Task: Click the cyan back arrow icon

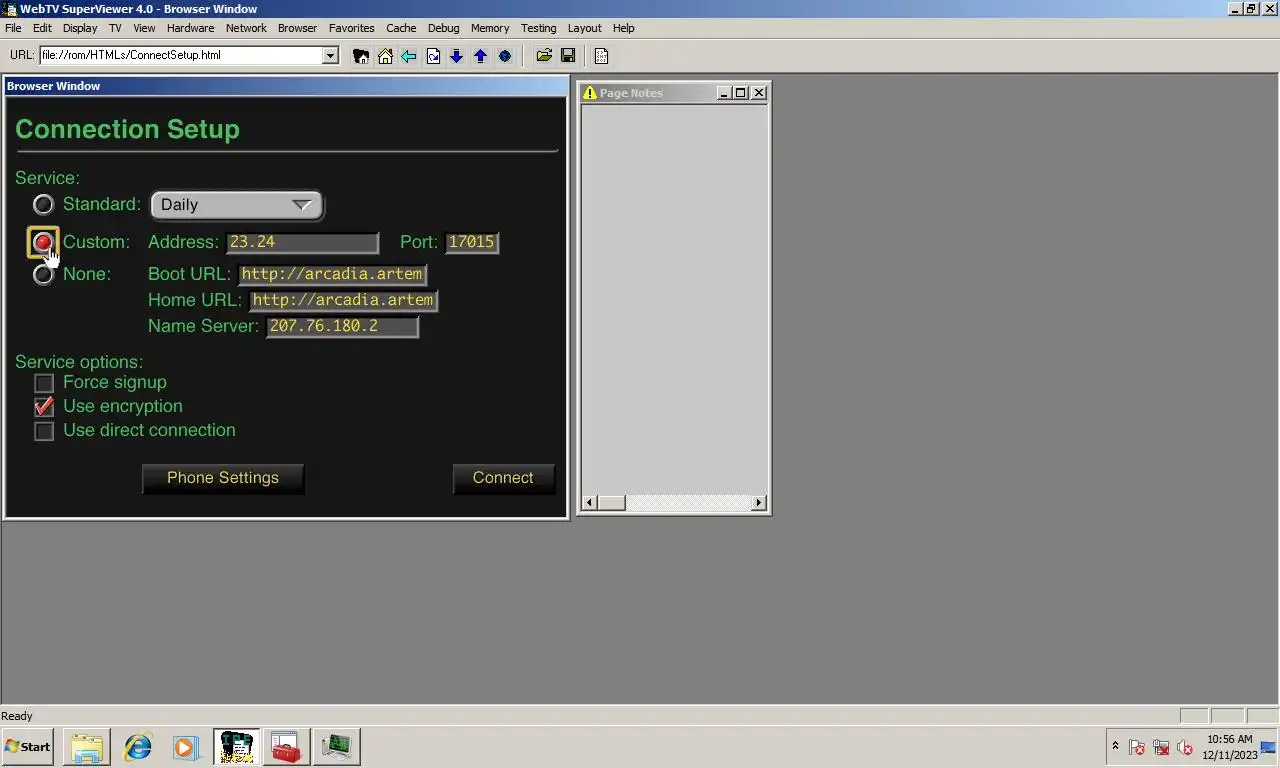Action: tap(409, 56)
